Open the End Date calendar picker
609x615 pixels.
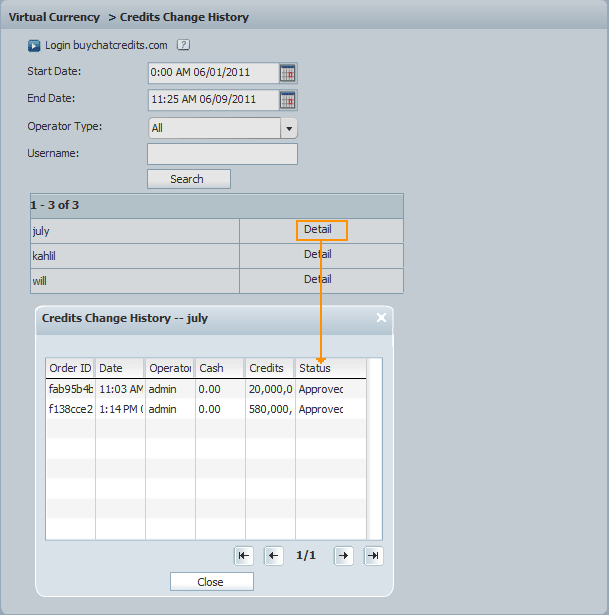pyautogui.click(x=288, y=100)
